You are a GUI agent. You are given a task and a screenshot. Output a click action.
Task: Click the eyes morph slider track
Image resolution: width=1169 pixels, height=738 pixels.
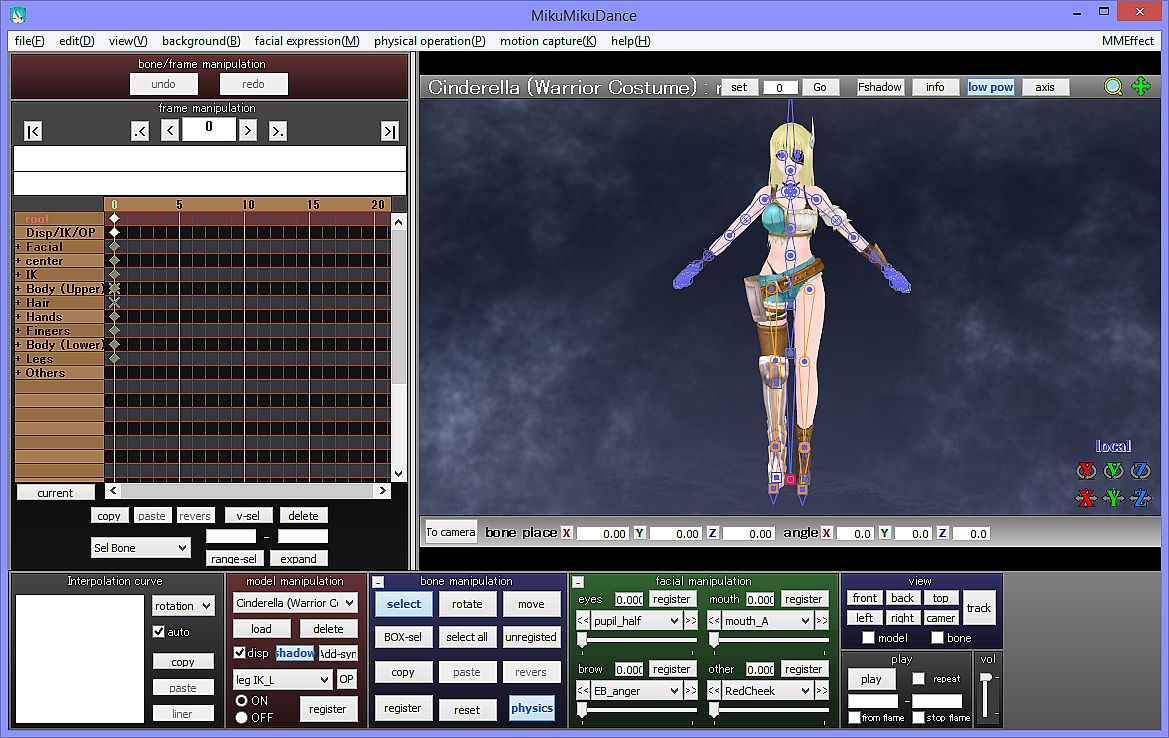point(640,639)
